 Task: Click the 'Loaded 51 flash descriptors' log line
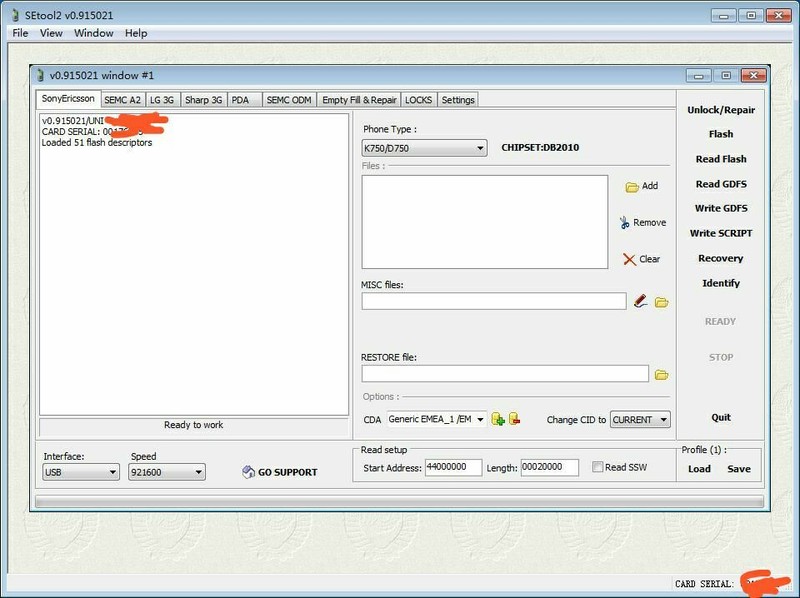(x=97, y=143)
